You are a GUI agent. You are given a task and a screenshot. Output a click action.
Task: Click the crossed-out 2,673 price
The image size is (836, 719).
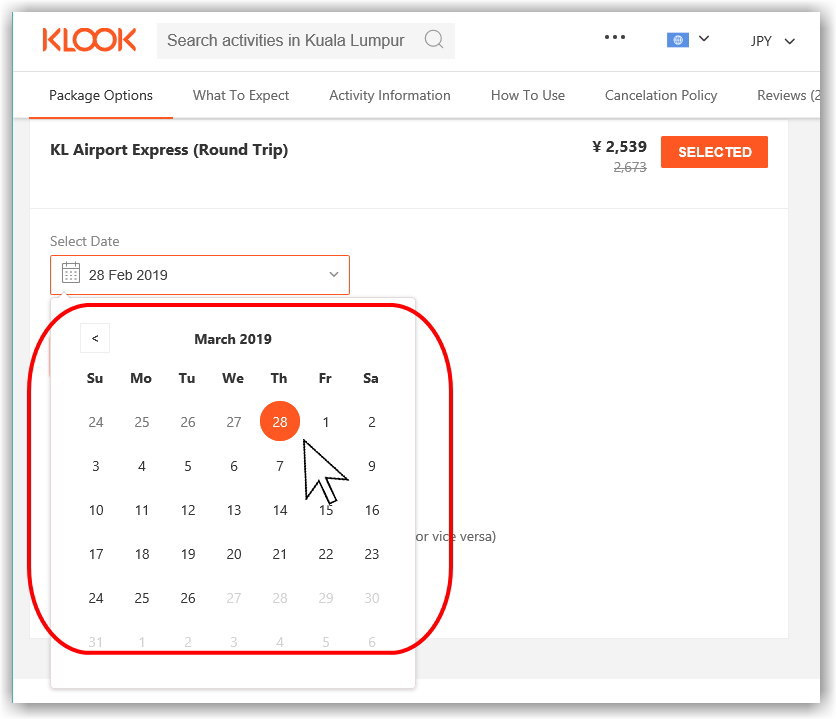point(630,167)
